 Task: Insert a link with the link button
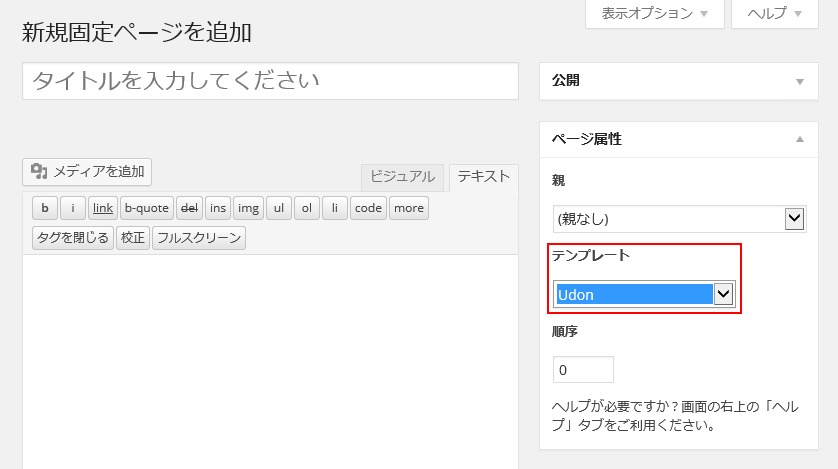103,208
